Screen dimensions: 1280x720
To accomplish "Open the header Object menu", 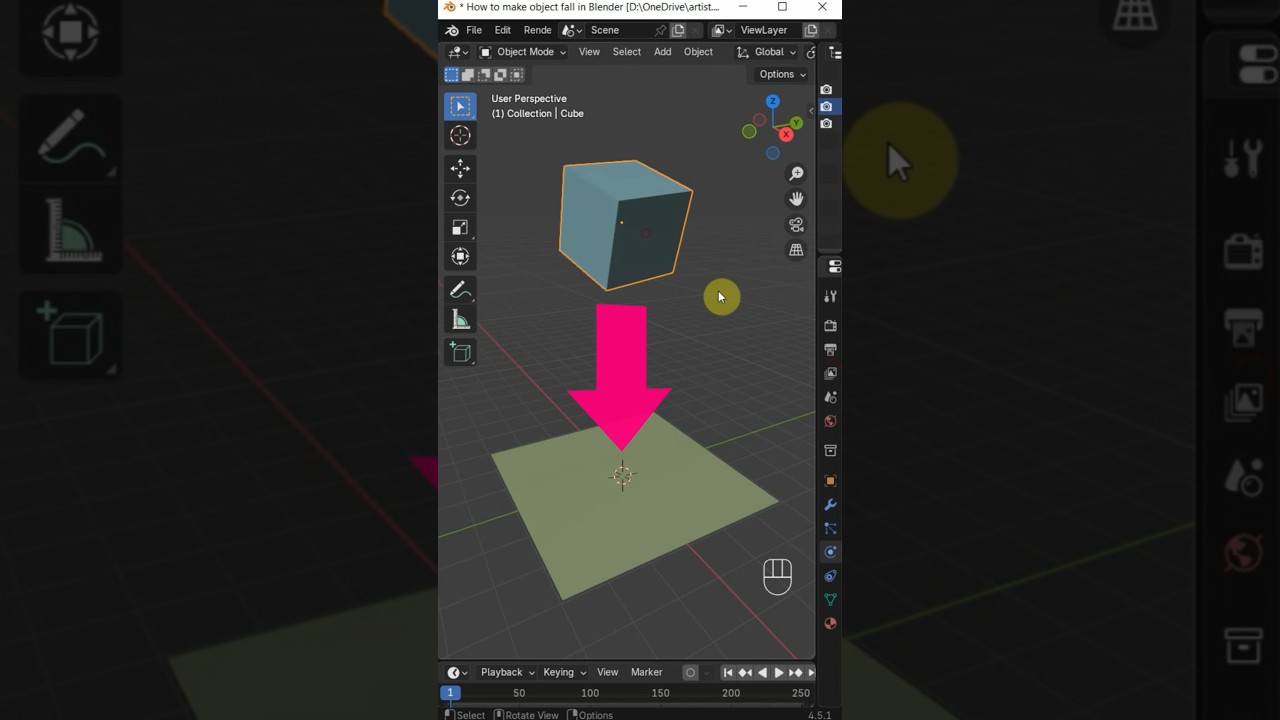I will tap(698, 52).
